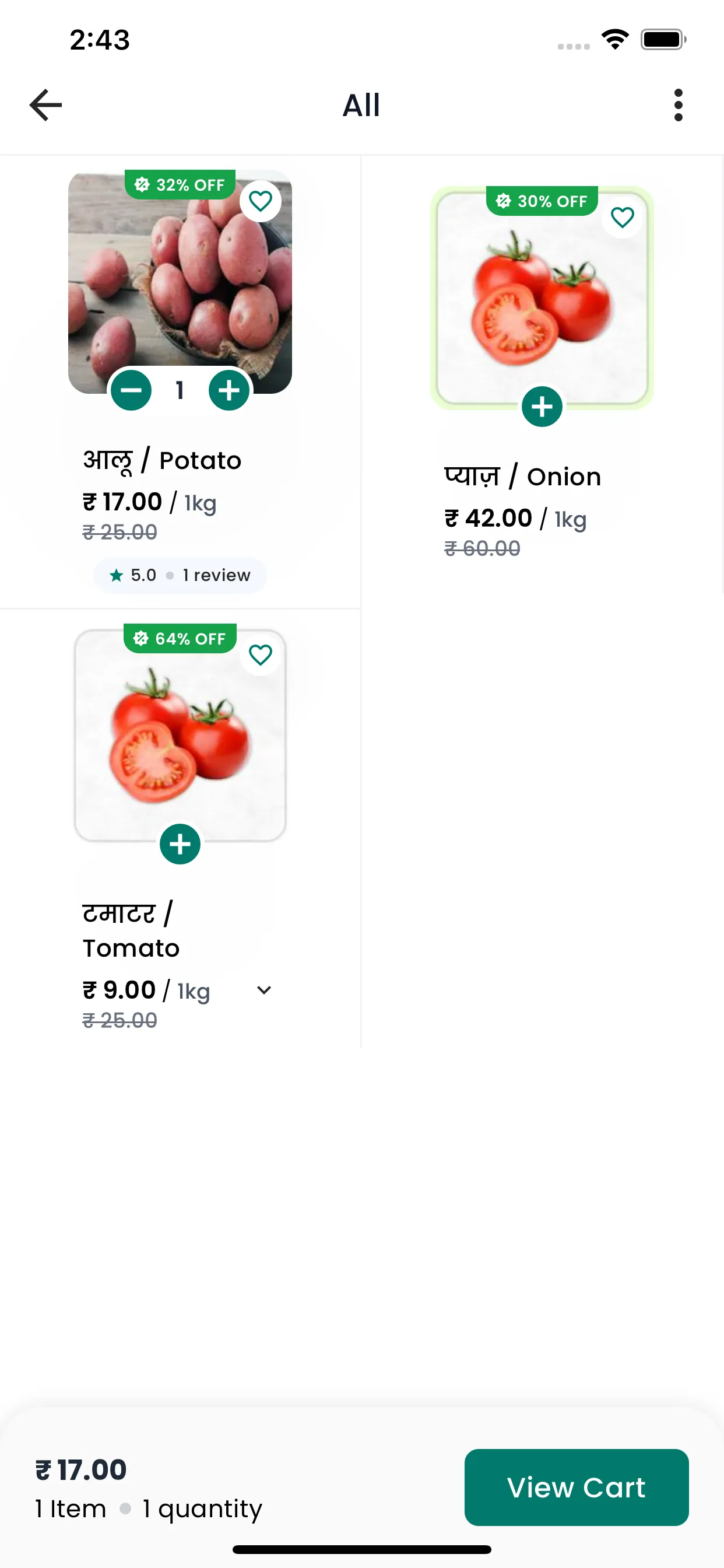Viewport: 724px width, 1568px height.
Task: Tap the 64% OFF badge on Tomato
Action: click(180, 639)
